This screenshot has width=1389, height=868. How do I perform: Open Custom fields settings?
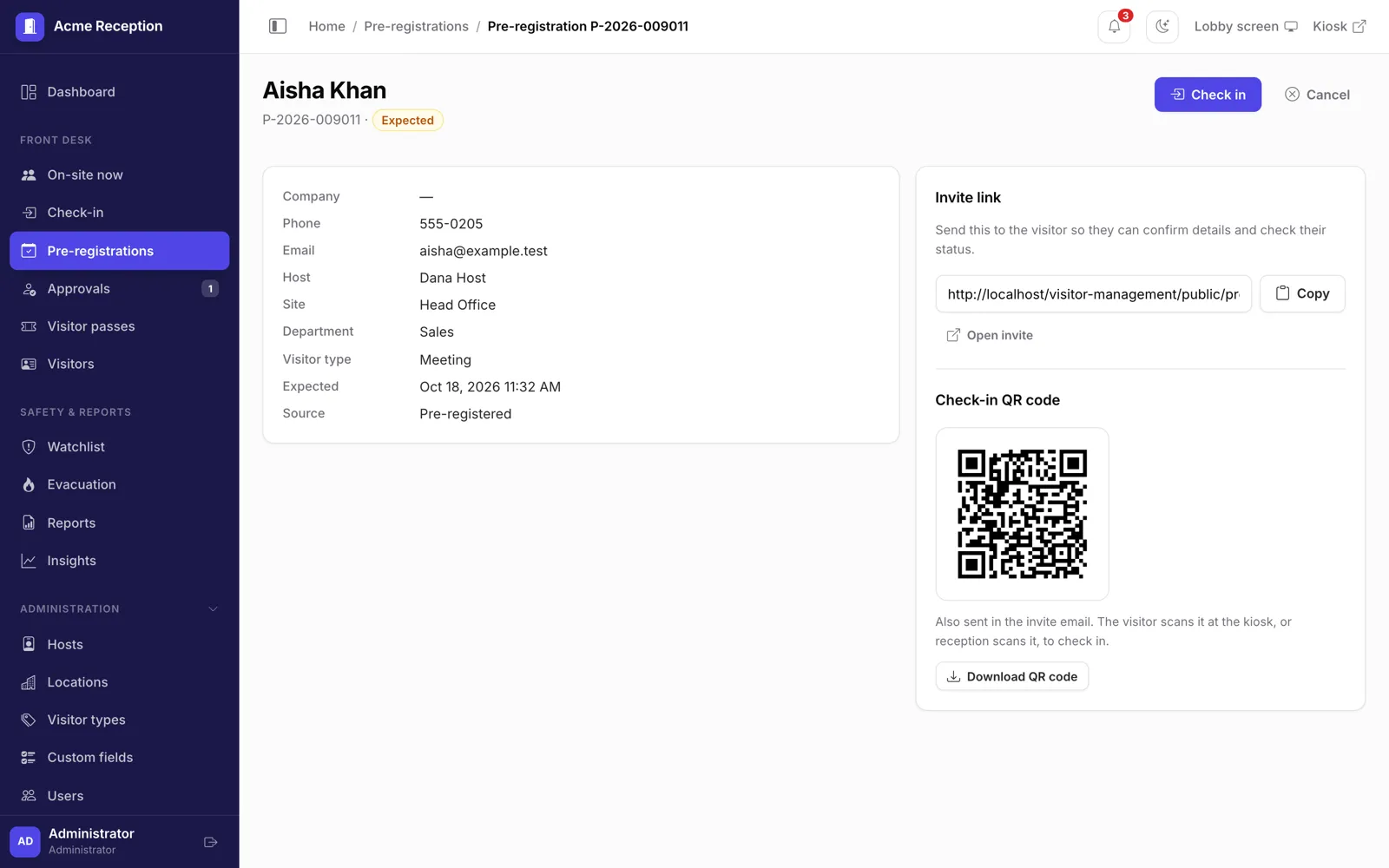[120, 758]
